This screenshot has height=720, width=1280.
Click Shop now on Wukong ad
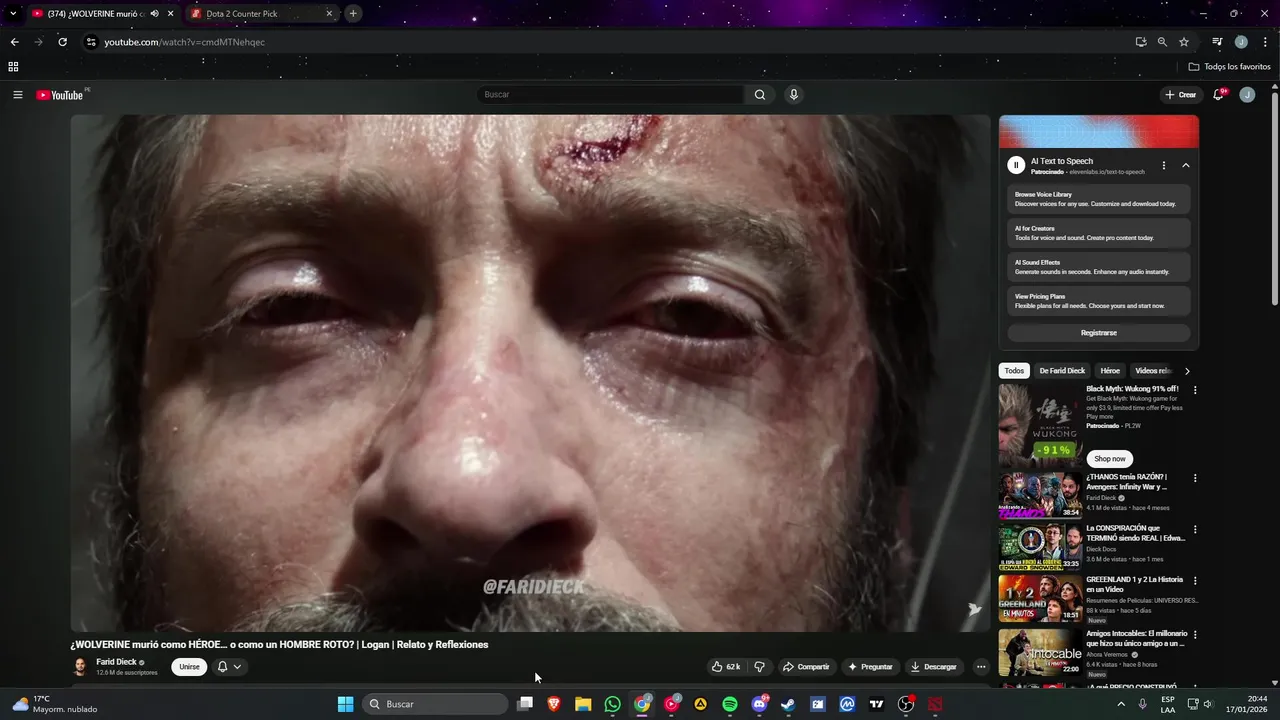pyautogui.click(x=1109, y=458)
